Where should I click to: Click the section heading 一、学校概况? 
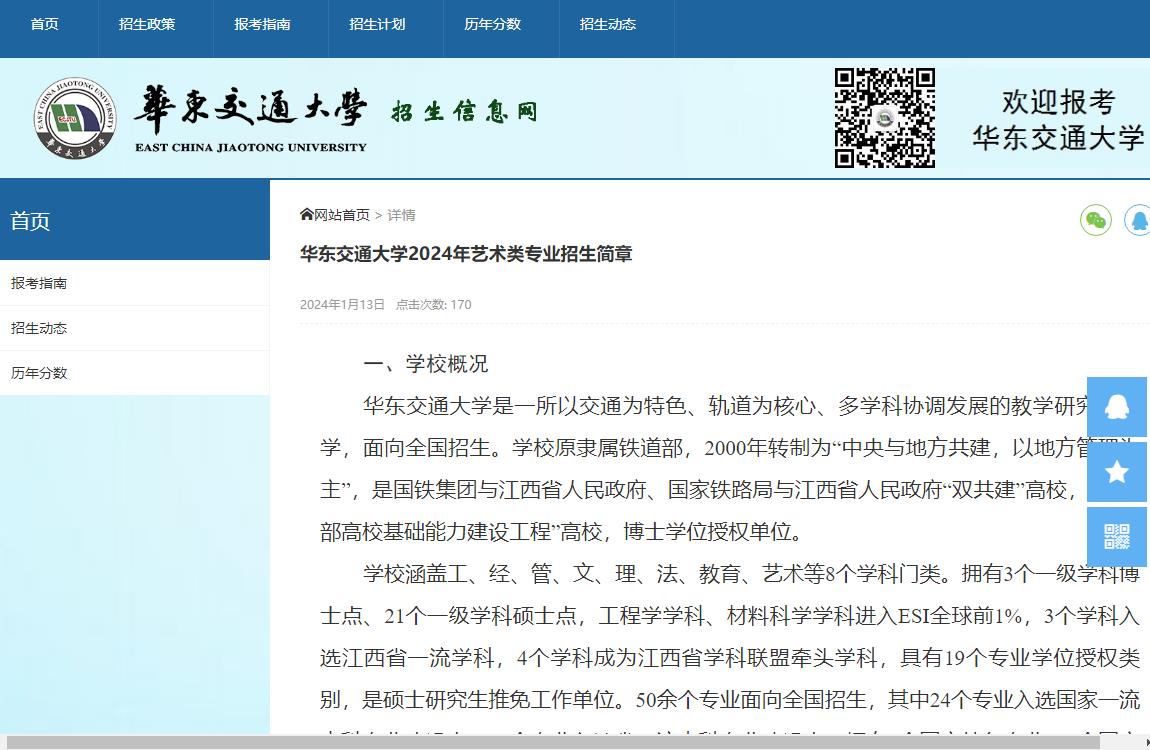click(426, 364)
